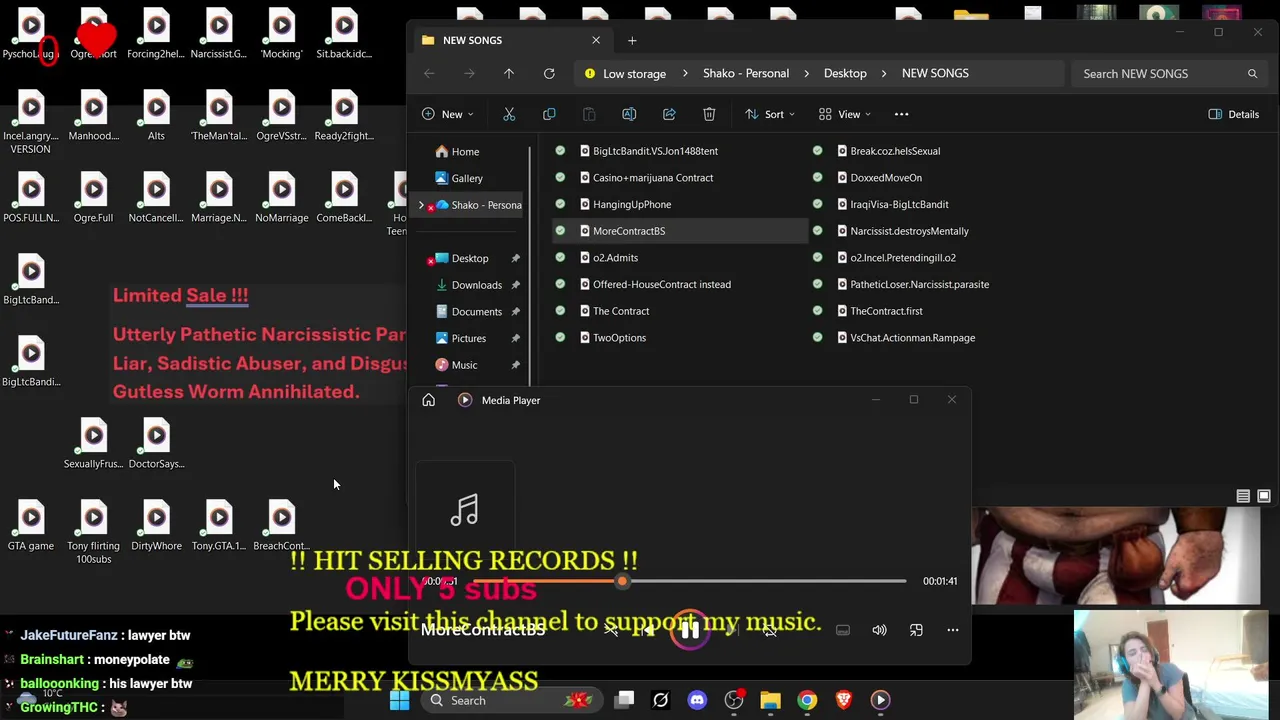
Task: Open Documents in Explorer sidebar
Action: (x=476, y=311)
